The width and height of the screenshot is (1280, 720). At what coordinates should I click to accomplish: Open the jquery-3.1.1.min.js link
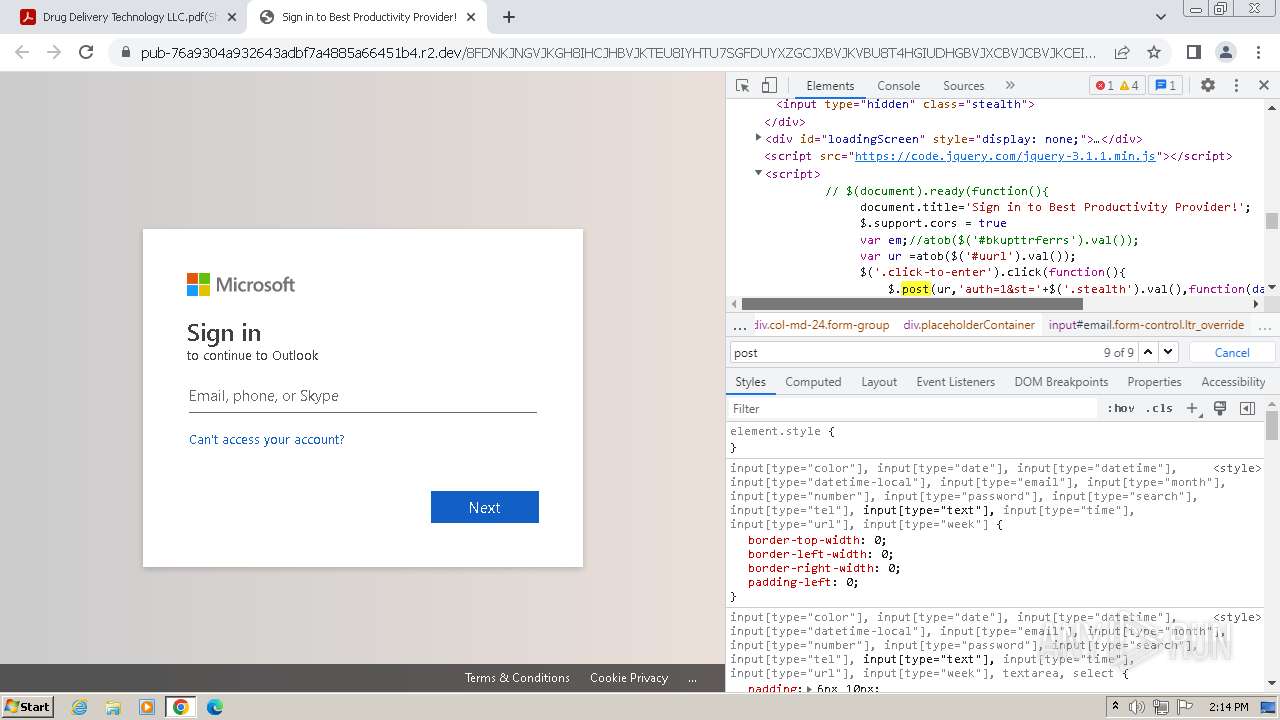coord(1005,156)
